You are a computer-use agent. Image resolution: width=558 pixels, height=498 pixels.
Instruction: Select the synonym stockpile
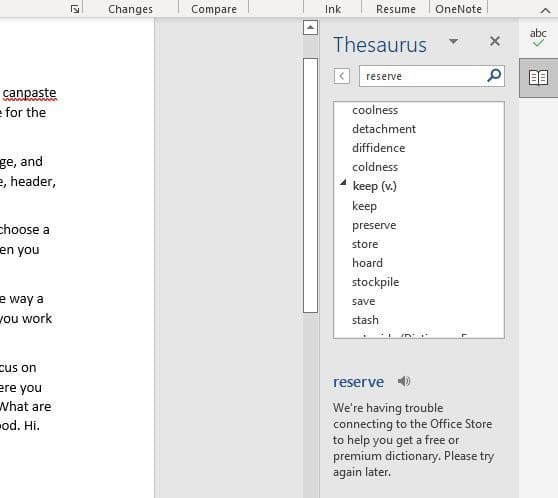pyautogui.click(x=375, y=282)
